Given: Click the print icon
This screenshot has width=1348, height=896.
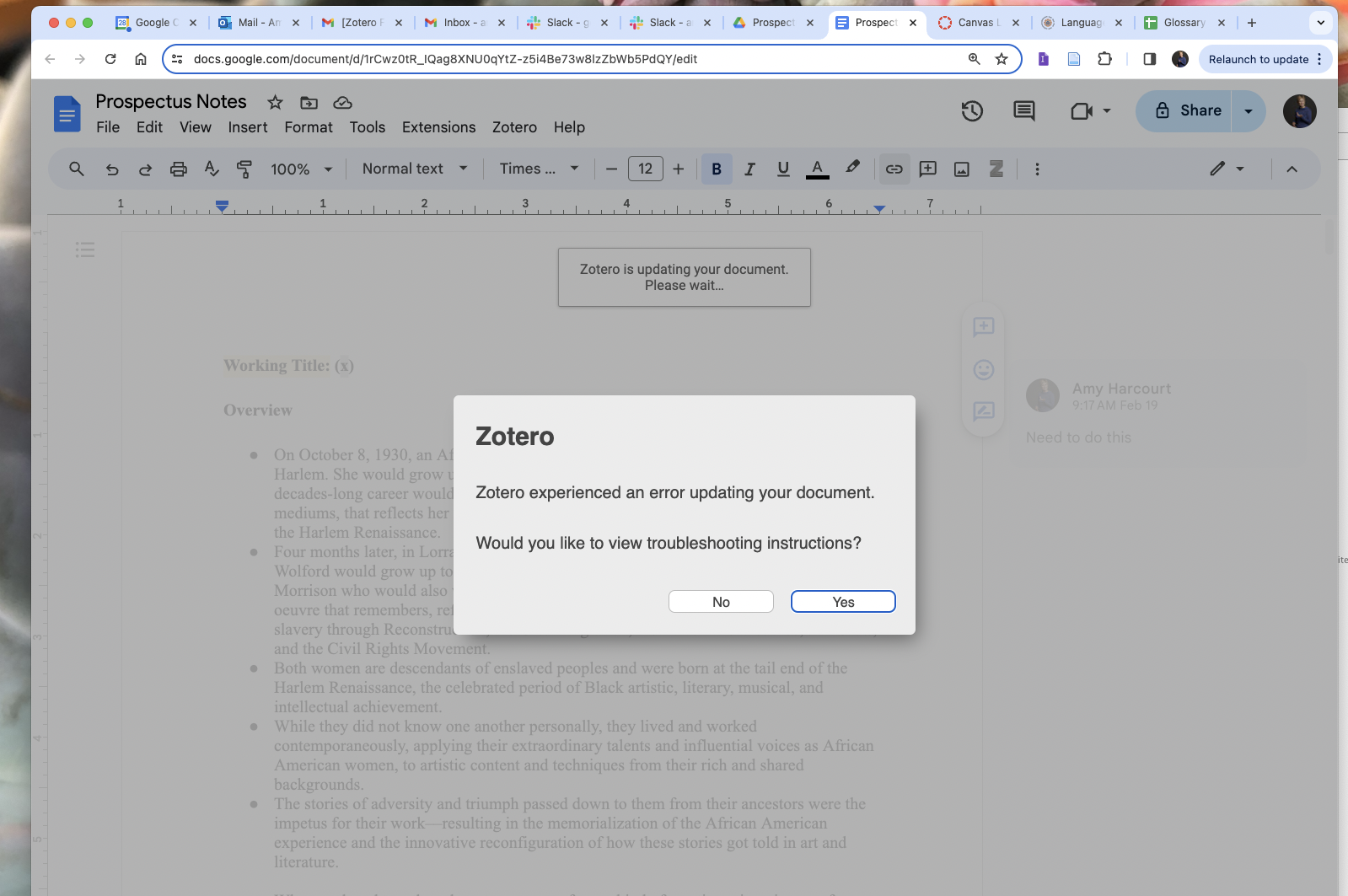Looking at the screenshot, I should click(178, 169).
